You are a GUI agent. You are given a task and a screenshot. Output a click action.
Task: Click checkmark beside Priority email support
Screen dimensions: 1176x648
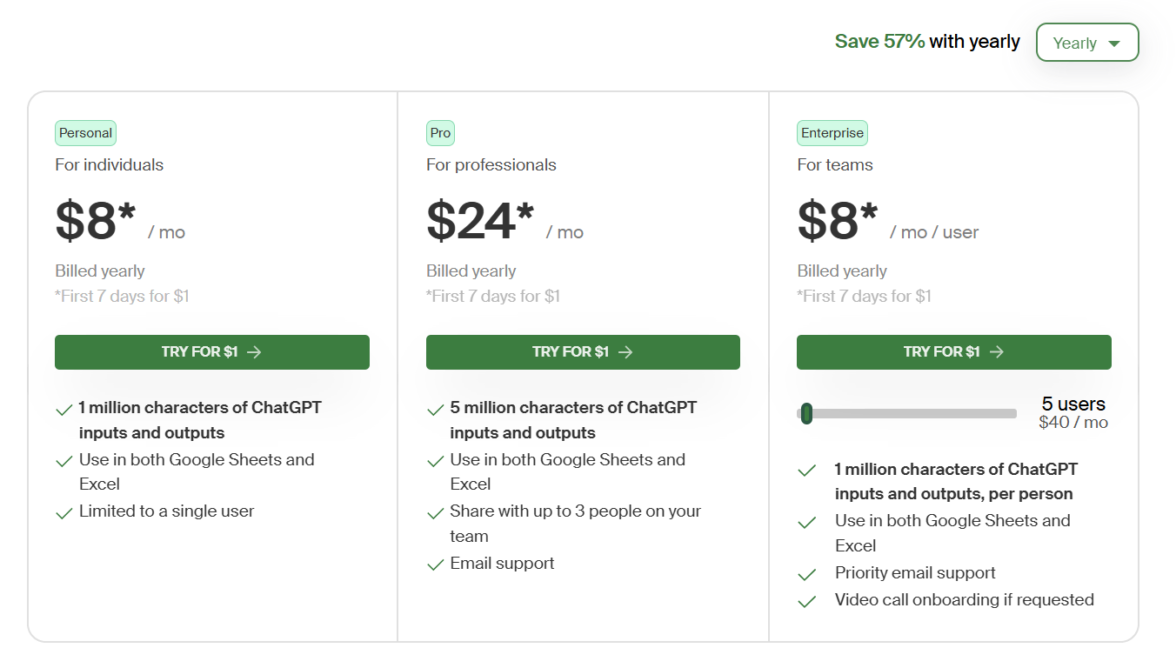[x=807, y=575]
